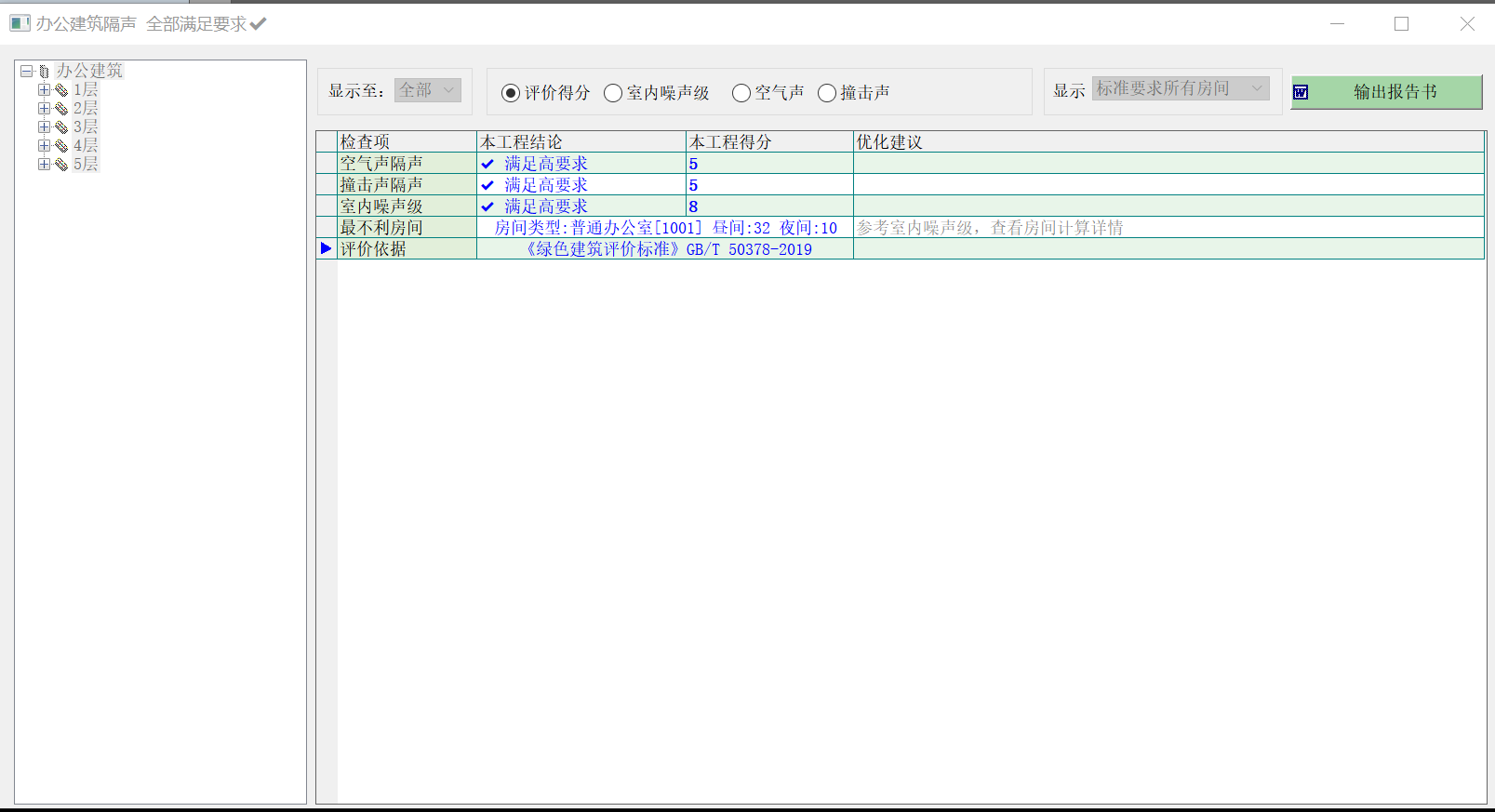Click the layer icon next to 1层

61,90
